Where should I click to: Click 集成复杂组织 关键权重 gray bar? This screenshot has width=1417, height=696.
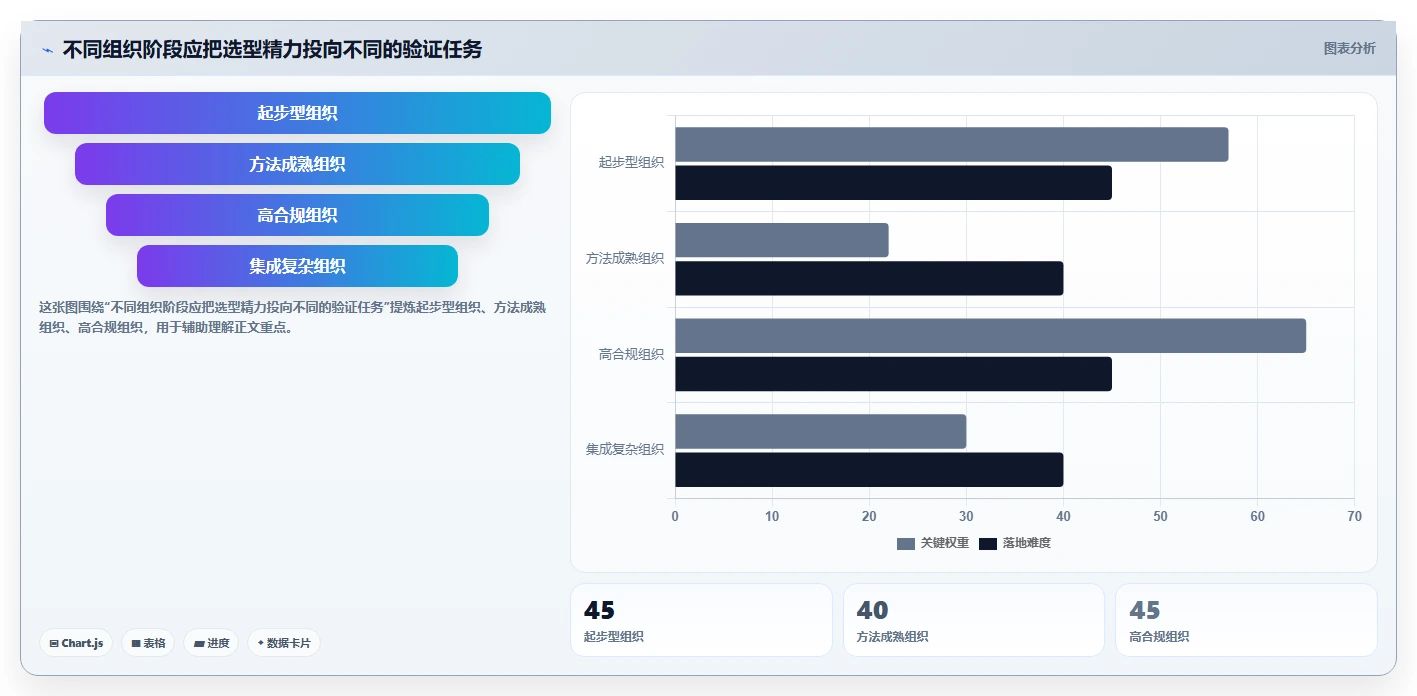pyautogui.click(x=820, y=431)
